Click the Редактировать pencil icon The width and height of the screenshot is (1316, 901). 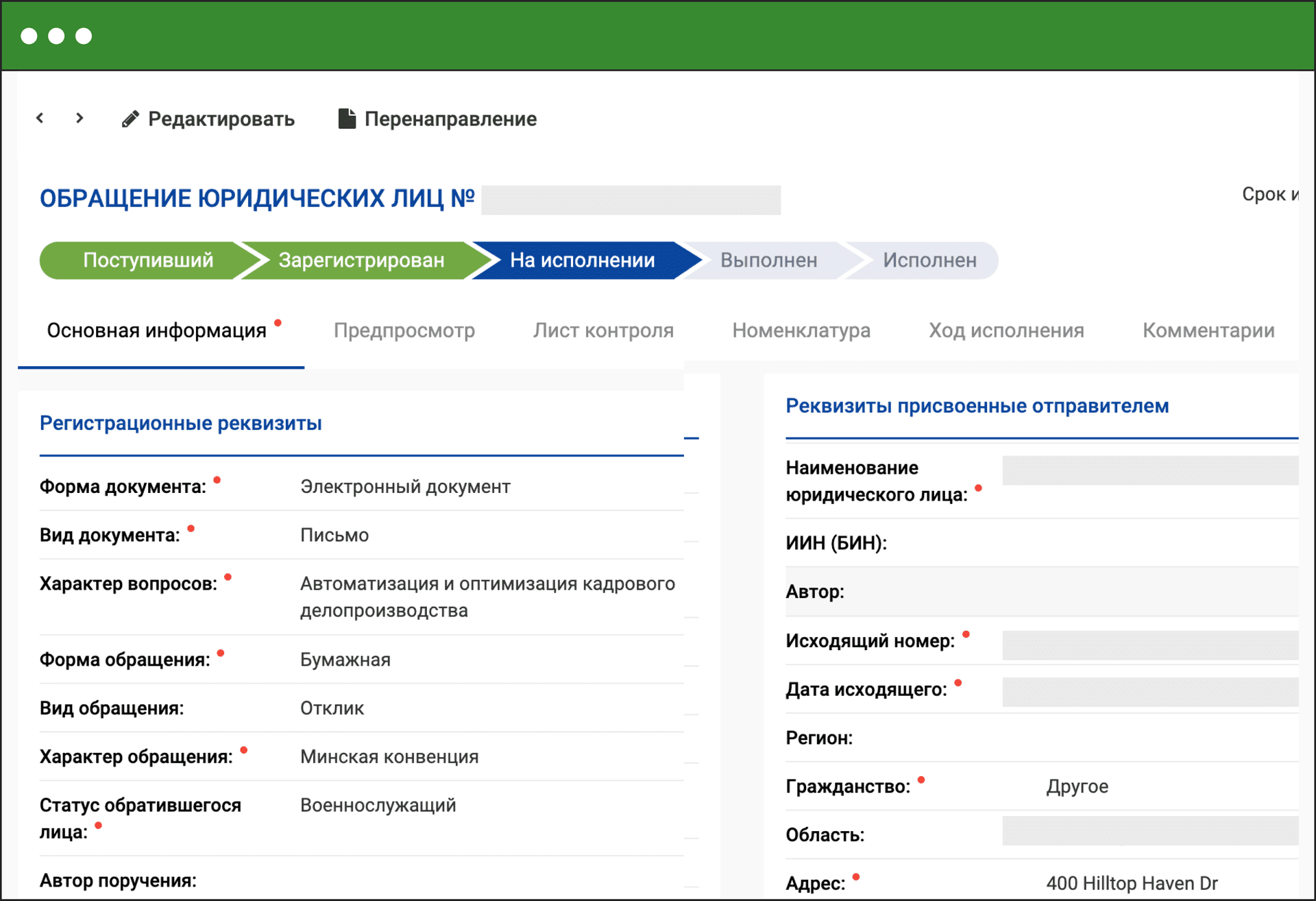(131, 118)
